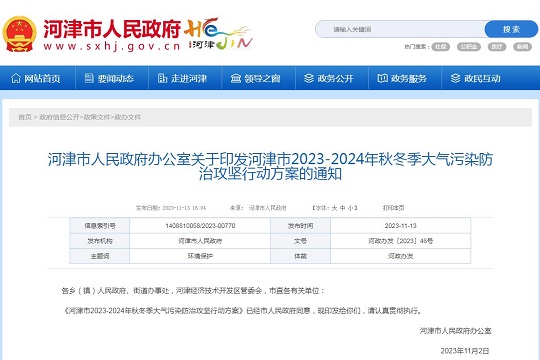The image size is (540, 360).
Task: Open 政办文件 in the breadcrumb
Action: tap(128, 117)
